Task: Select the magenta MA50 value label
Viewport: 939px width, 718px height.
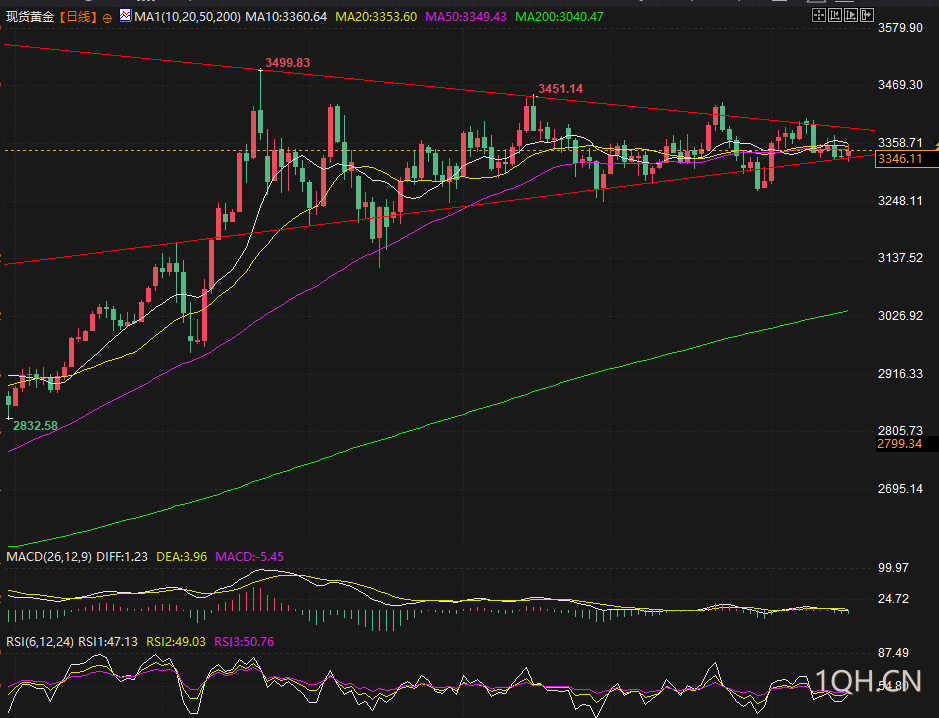Action: coord(466,17)
